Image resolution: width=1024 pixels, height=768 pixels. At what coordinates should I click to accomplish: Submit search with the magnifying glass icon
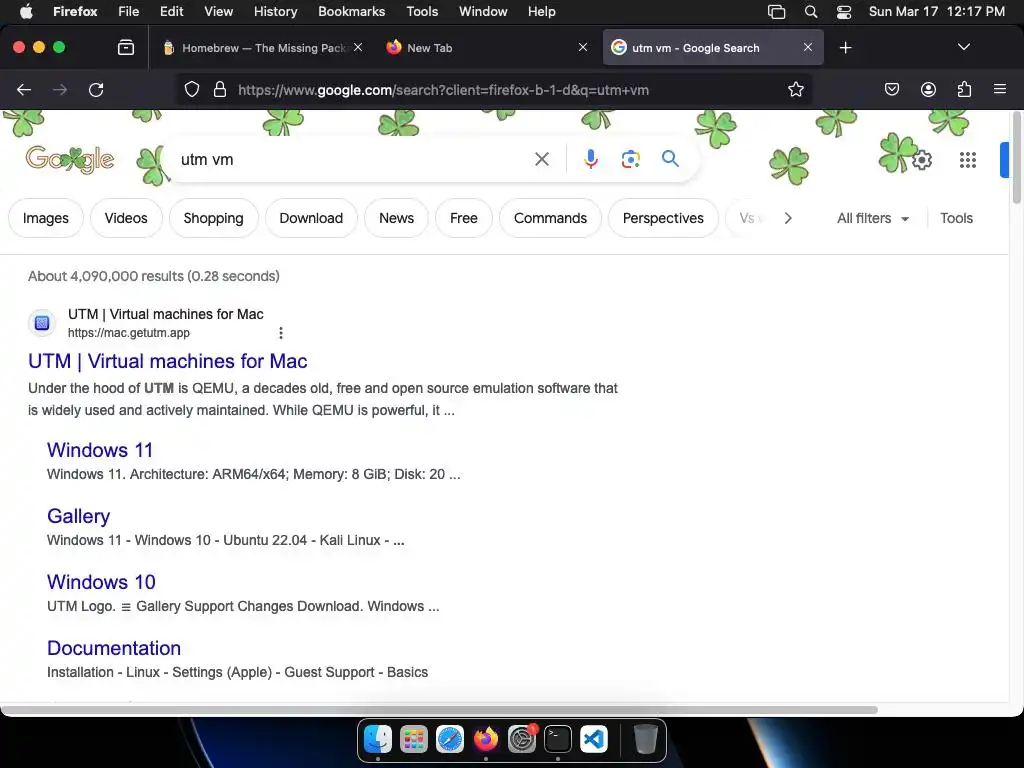(670, 159)
